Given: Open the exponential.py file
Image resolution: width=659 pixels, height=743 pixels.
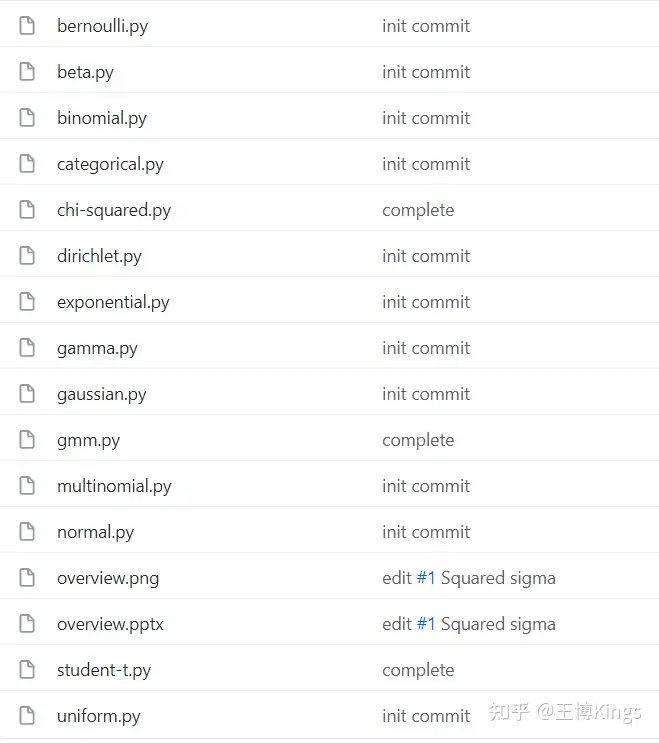Looking at the screenshot, I should click(113, 302).
